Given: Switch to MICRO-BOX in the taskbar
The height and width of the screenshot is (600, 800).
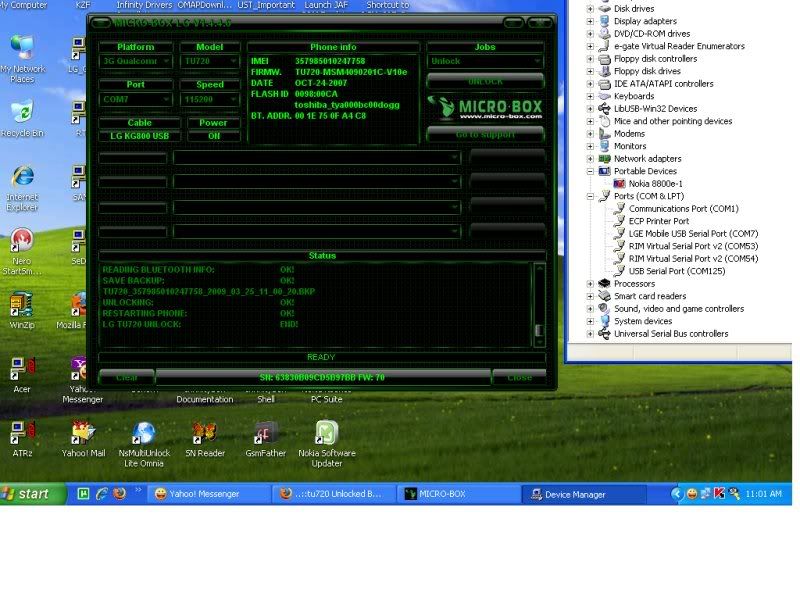Looking at the screenshot, I should click(459, 494).
